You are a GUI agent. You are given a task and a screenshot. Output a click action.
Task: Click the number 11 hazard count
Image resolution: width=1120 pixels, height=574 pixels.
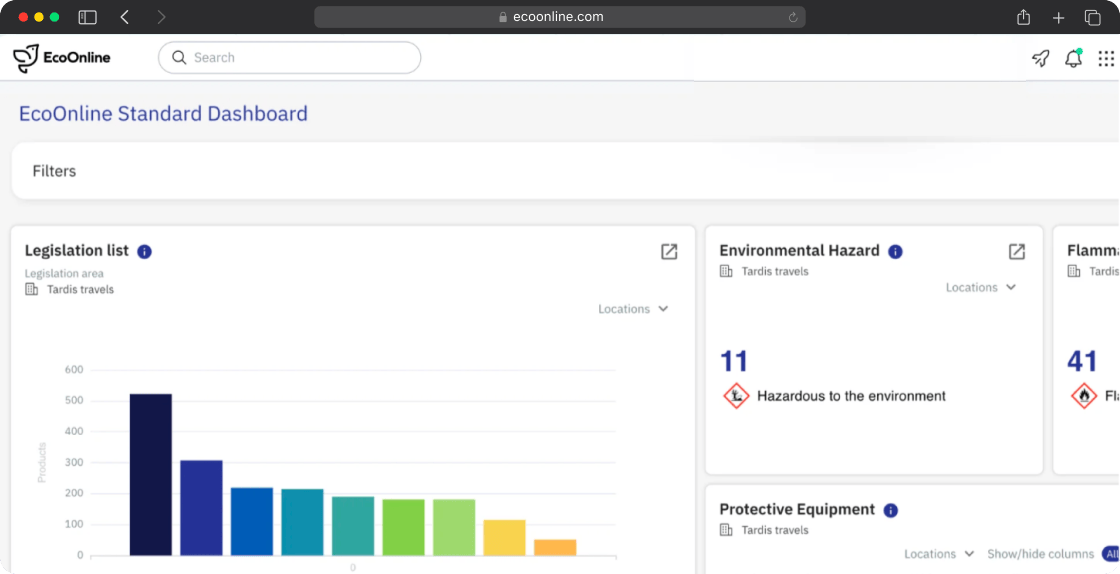(734, 361)
